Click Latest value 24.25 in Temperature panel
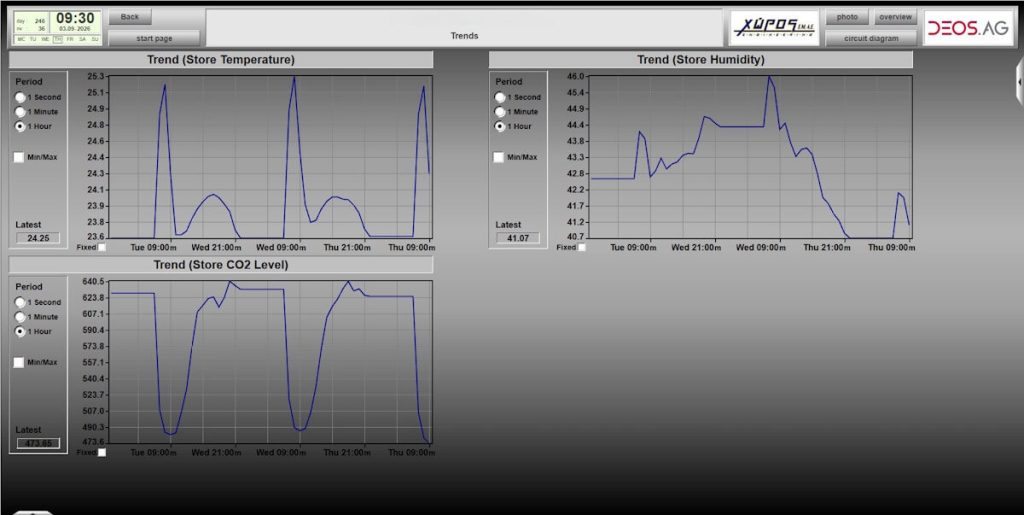Image resolution: width=1024 pixels, height=515 pixels. tap(38, 238)
